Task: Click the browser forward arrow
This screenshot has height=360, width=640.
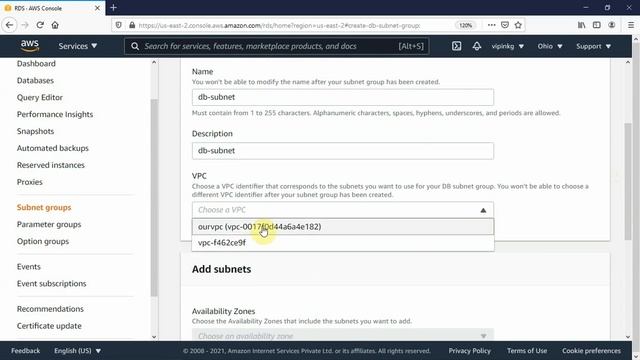Action: [x=25, y=25]
